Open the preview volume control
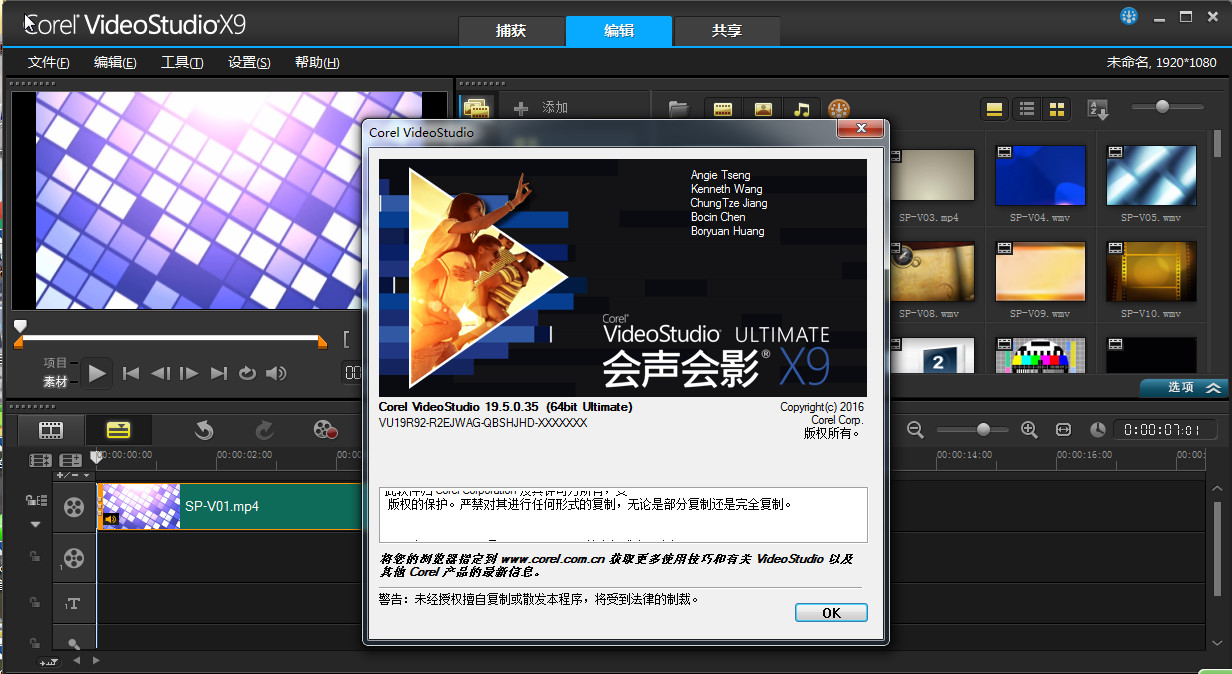 [x=276, y=373]
